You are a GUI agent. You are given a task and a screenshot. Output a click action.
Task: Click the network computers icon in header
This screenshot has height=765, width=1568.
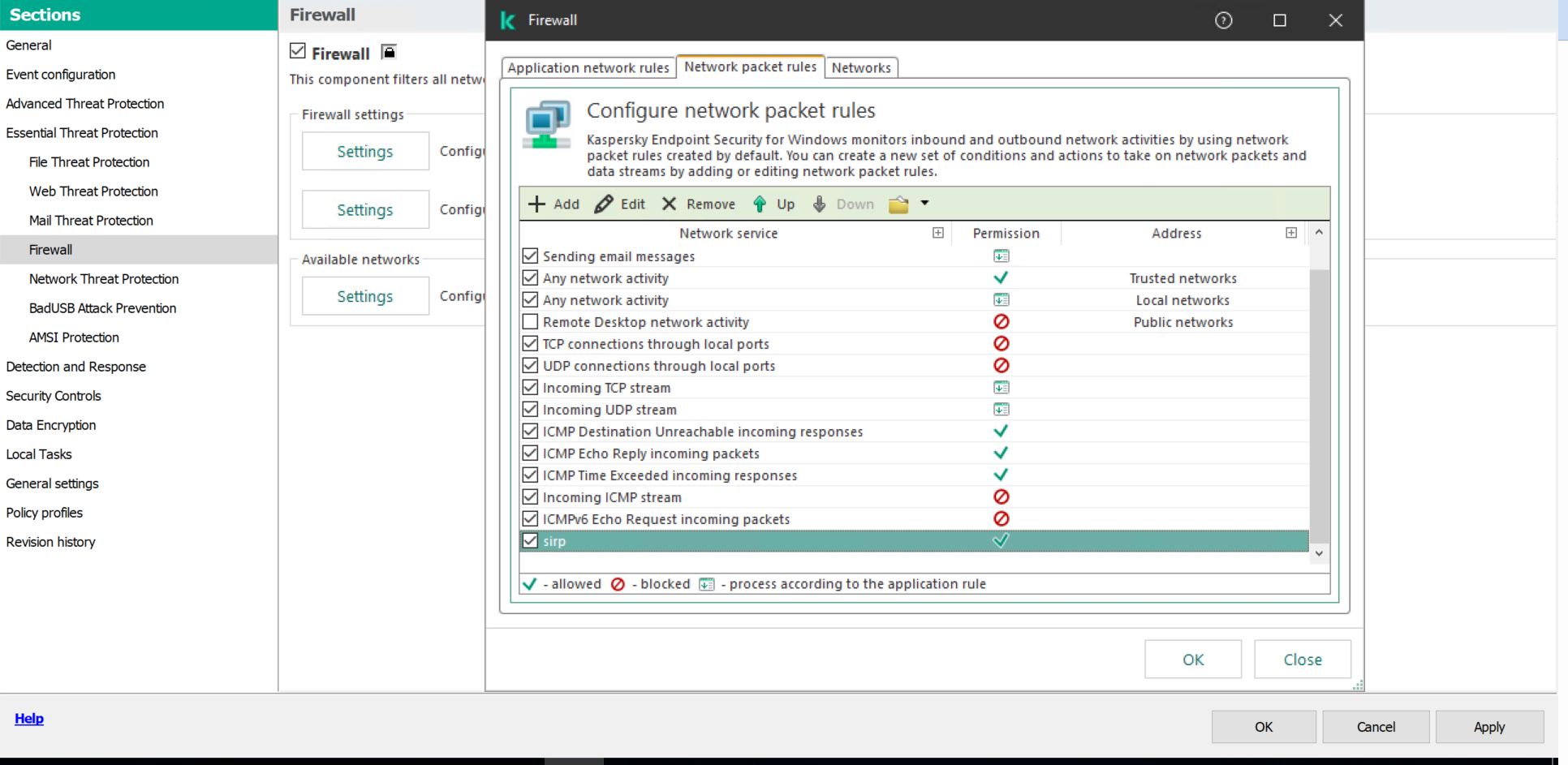coord(547,124)
